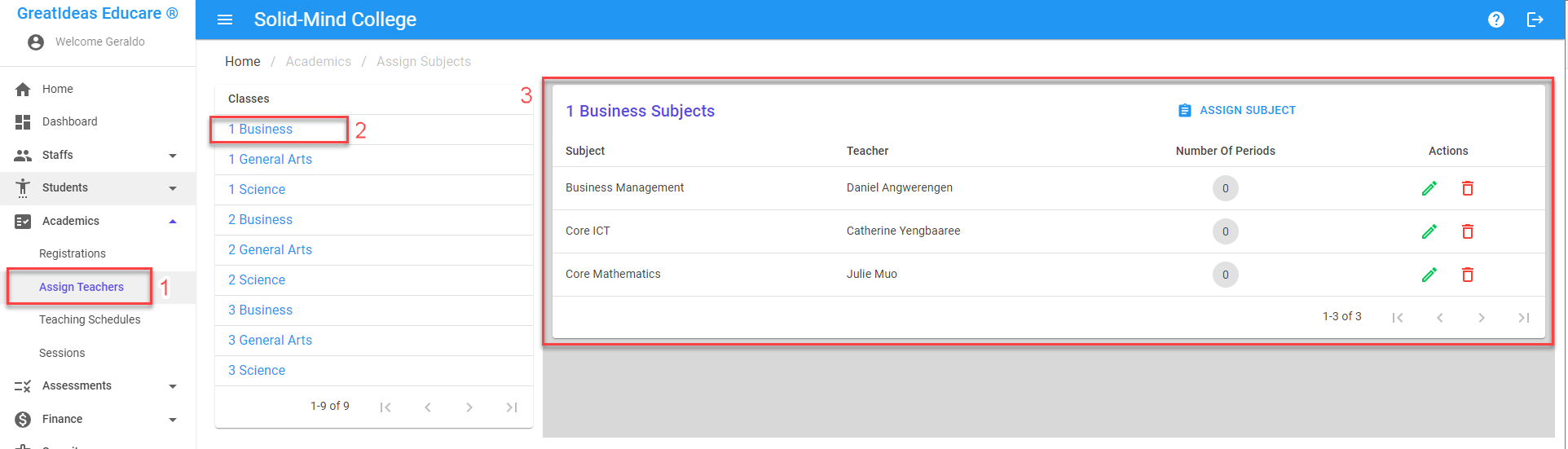Select the 3 General Arts class
The image size is (1568, 449).
coord(271,340)
